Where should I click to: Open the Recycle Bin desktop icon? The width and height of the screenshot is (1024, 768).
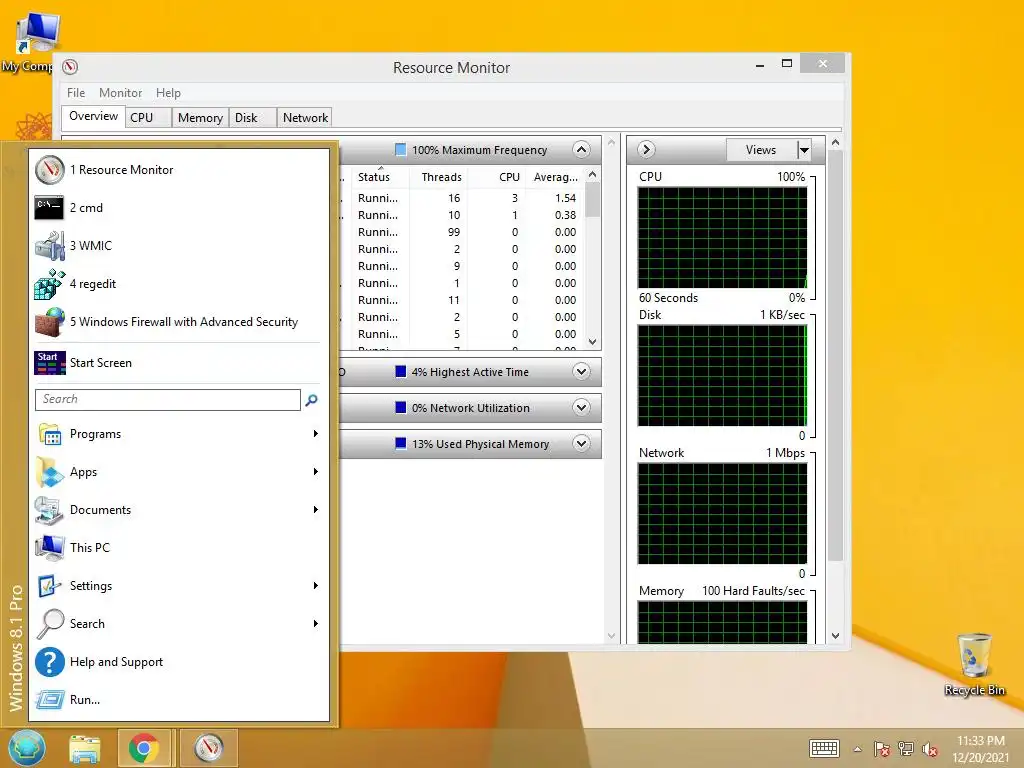pos(974,664)
